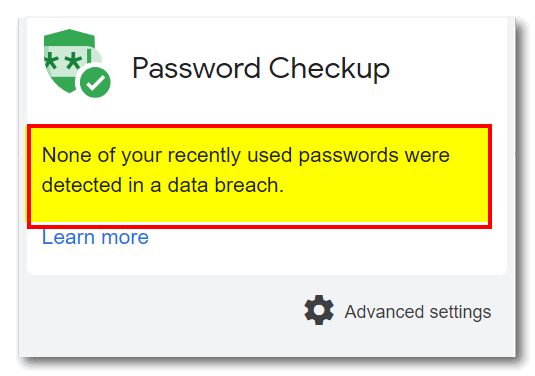Click the green Password Checkup shield icon
This screenshot has height=376, width=535.
click(77, 63)
